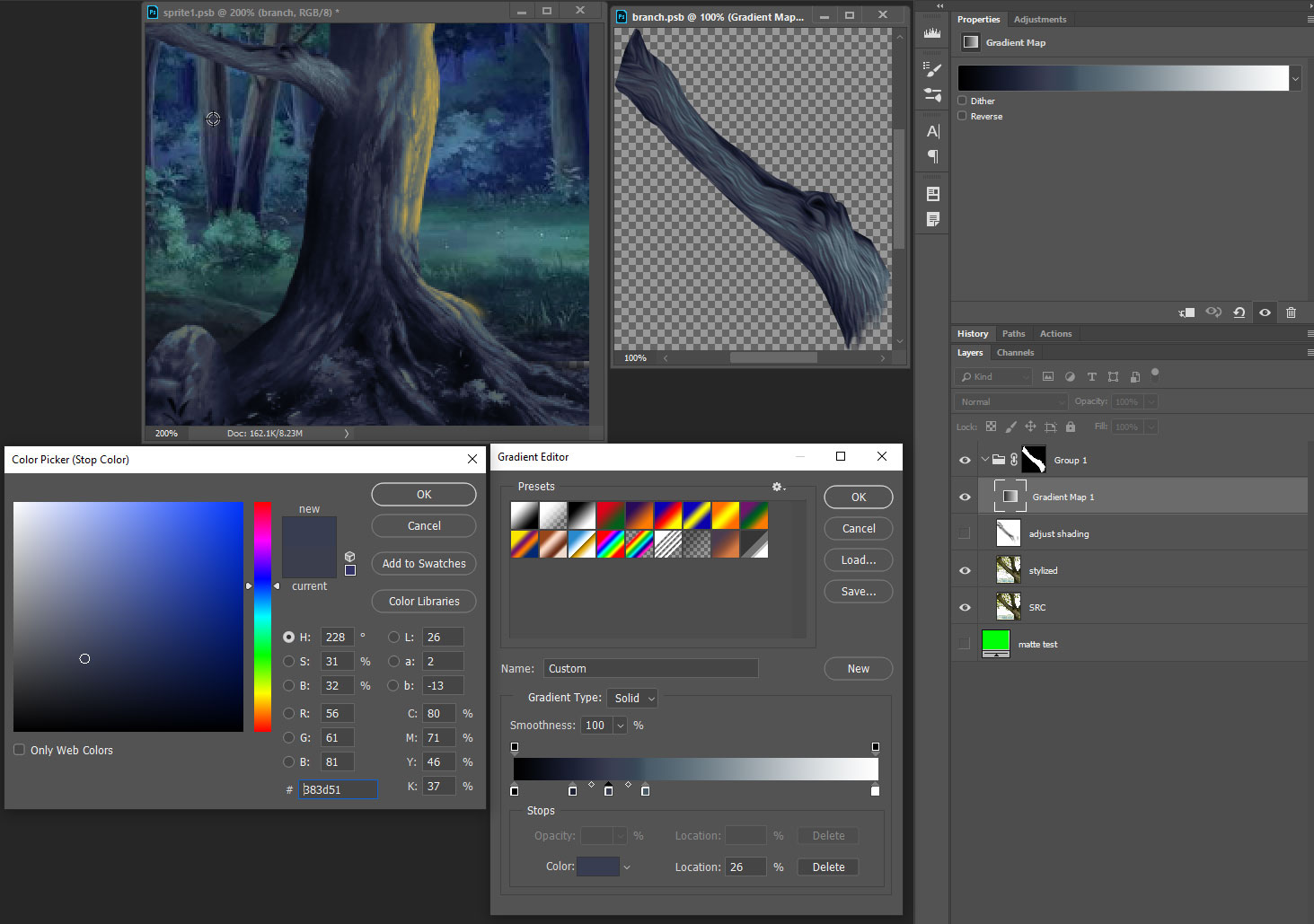1314x924 pixels.
Task: Switch to the Channels tab
Action: click(x=1015, y=353)
